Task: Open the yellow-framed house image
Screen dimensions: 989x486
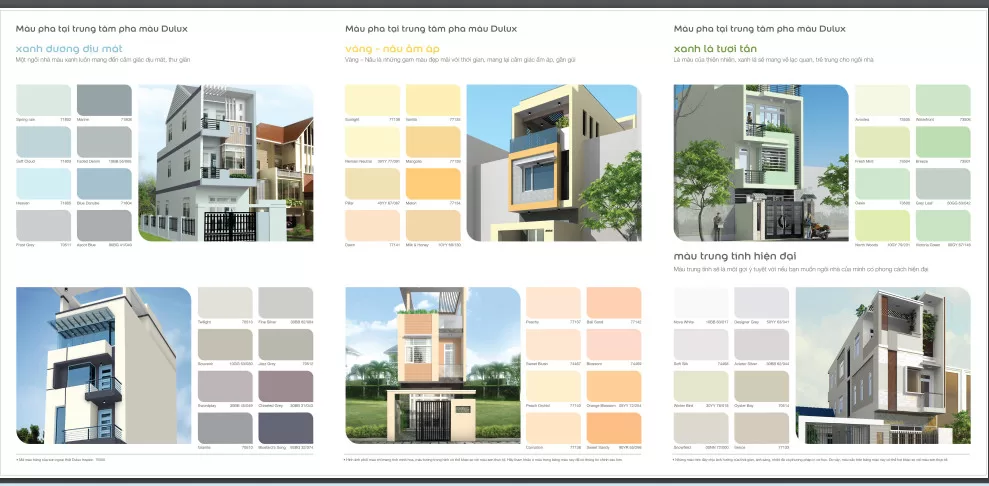Action: tap(552, 163)
